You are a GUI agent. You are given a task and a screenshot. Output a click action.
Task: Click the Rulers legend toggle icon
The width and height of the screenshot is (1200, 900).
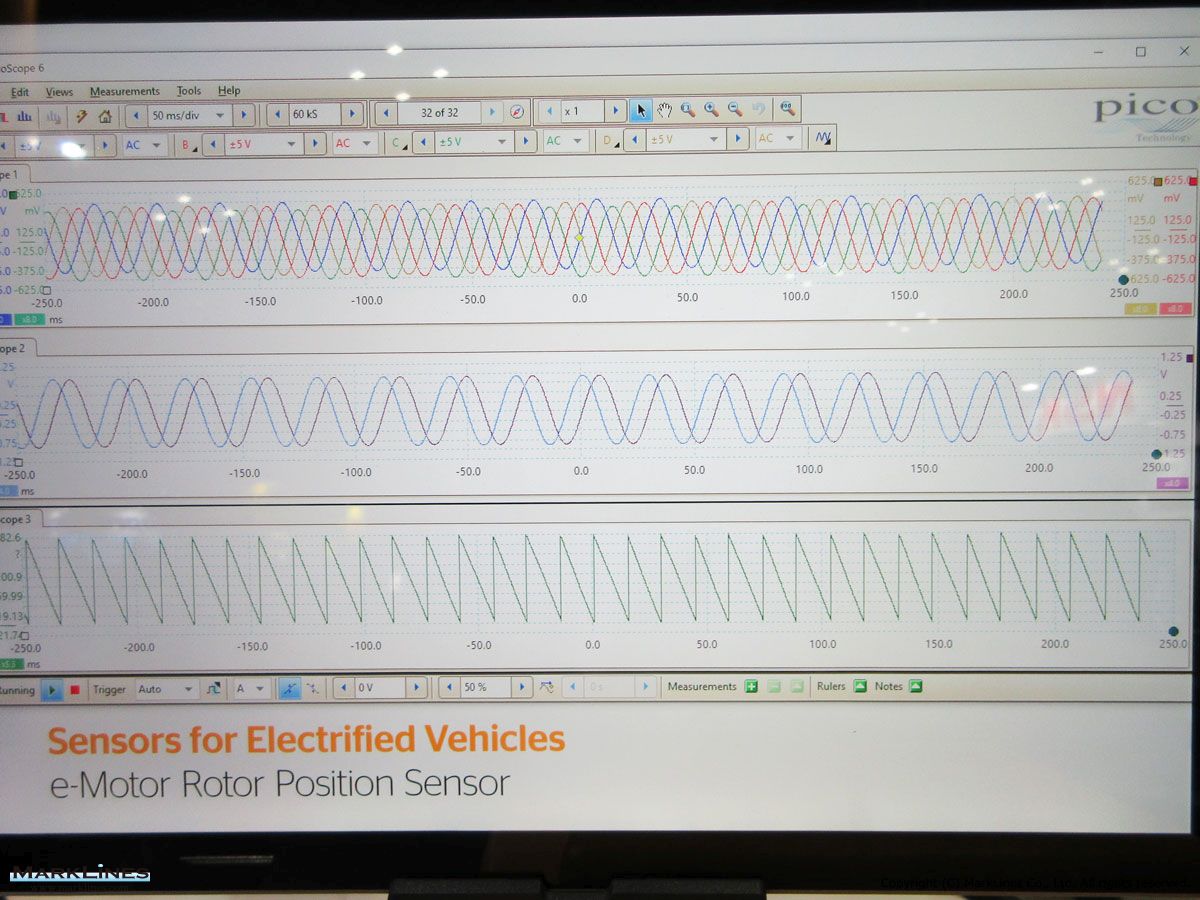coord(860,686)
